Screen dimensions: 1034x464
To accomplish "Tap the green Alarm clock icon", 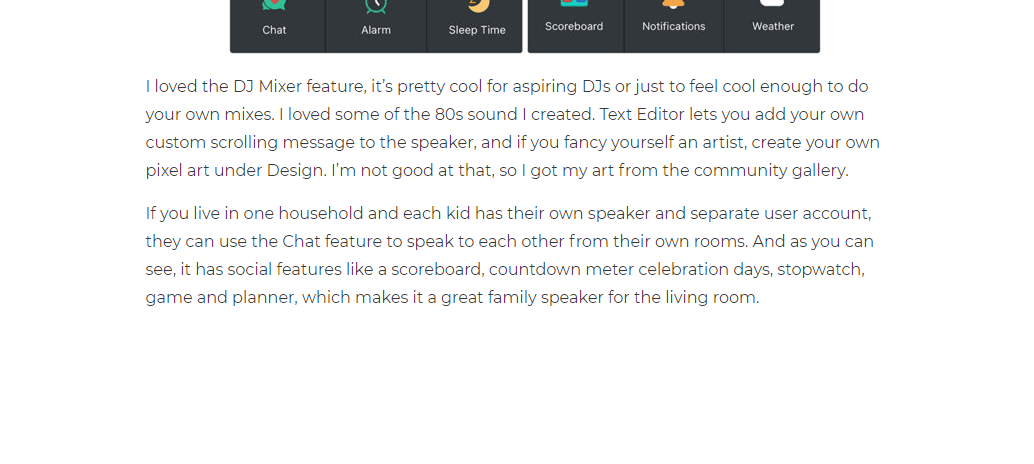I will (x=376, y=5).
